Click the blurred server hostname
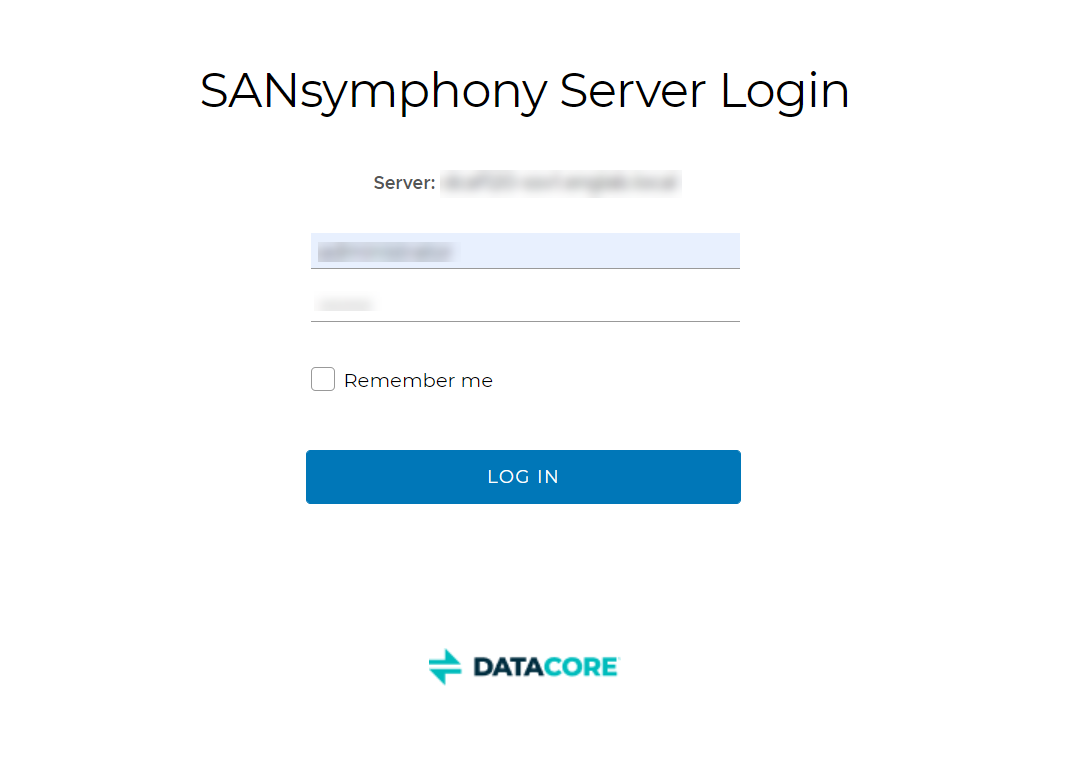1081x758 pixels. coord(560,183)
